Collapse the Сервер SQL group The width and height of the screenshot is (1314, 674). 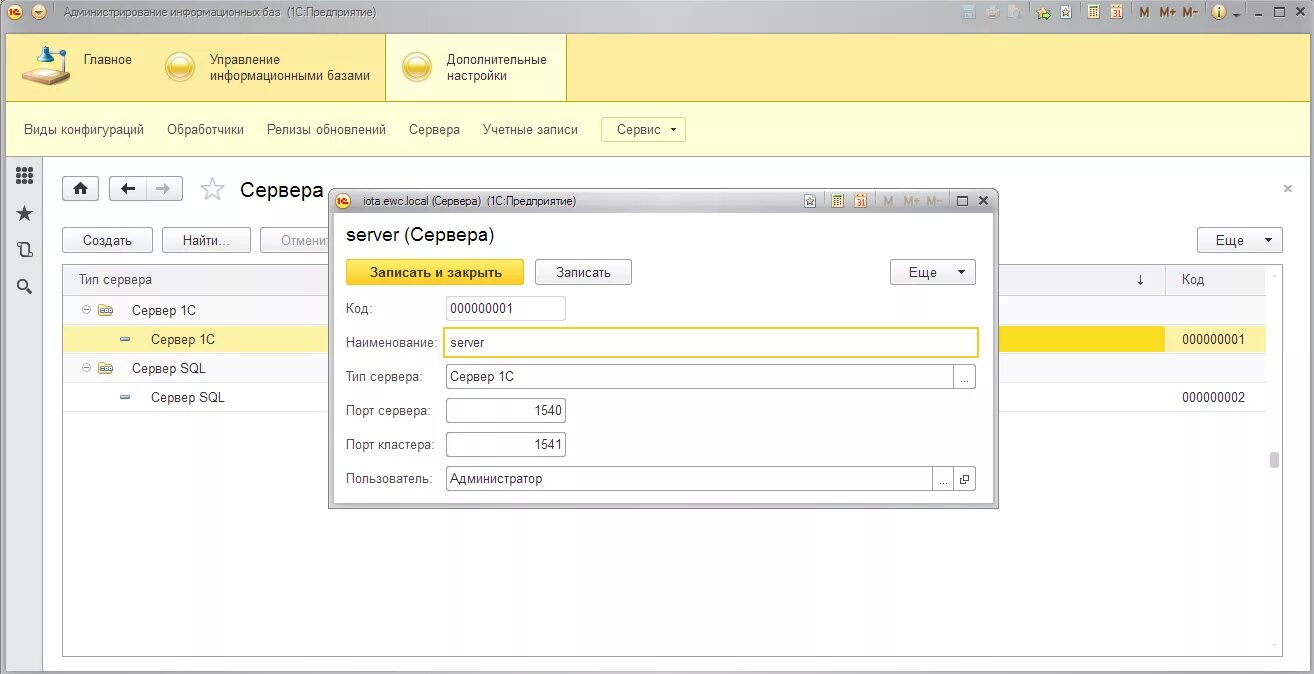coord(87,368)
